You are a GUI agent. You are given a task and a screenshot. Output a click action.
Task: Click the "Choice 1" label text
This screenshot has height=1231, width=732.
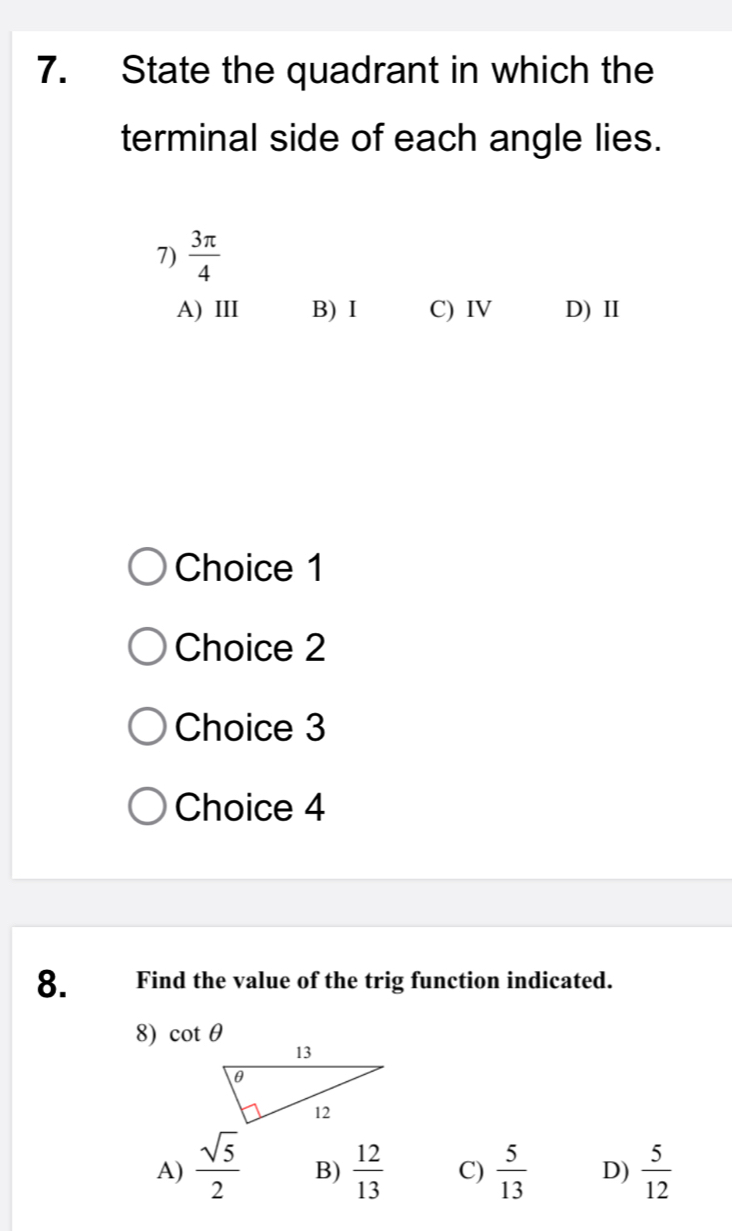pyautogui.click(x=250, y=568)
